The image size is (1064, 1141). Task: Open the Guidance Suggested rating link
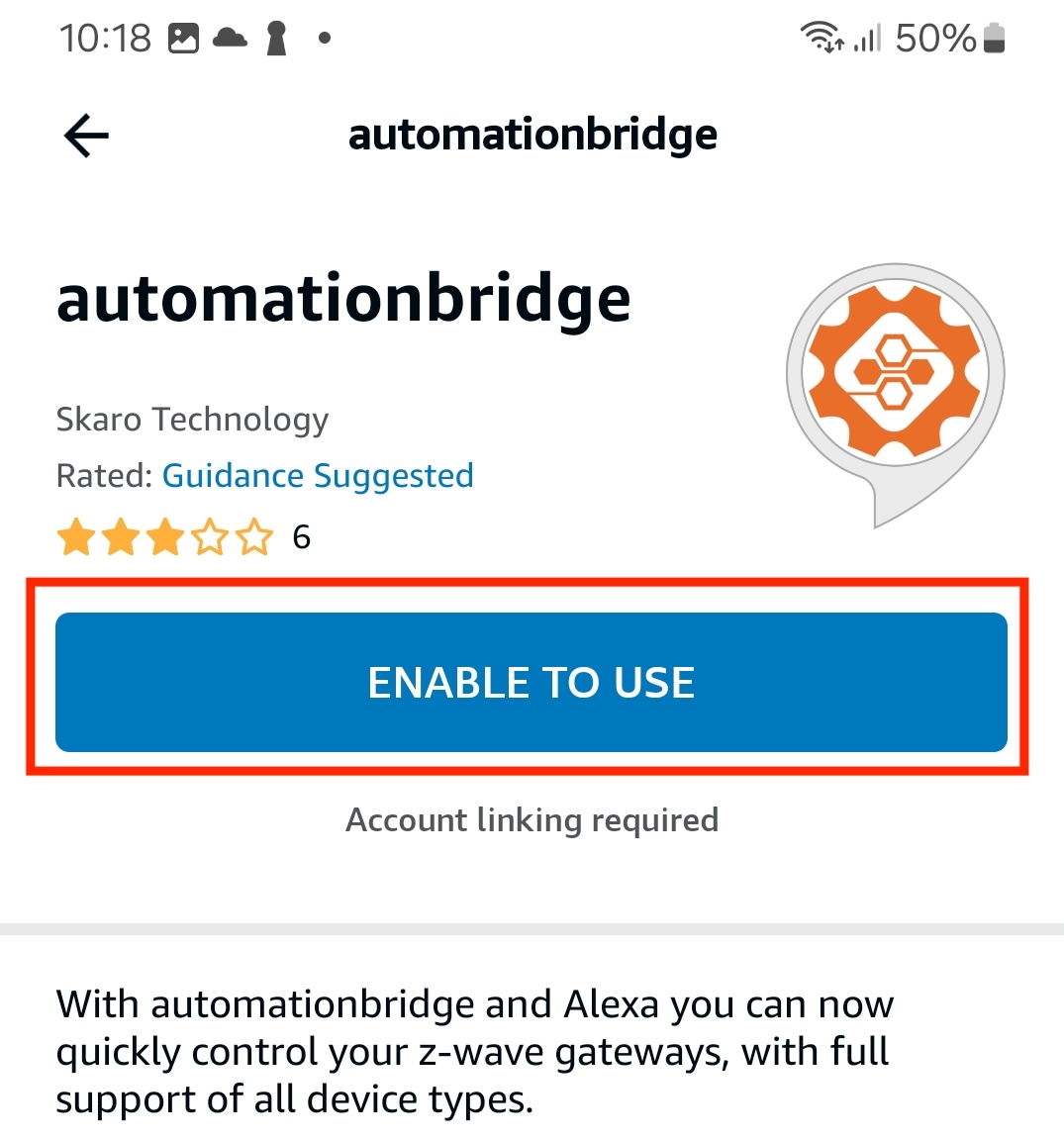(x=318, y=476)
